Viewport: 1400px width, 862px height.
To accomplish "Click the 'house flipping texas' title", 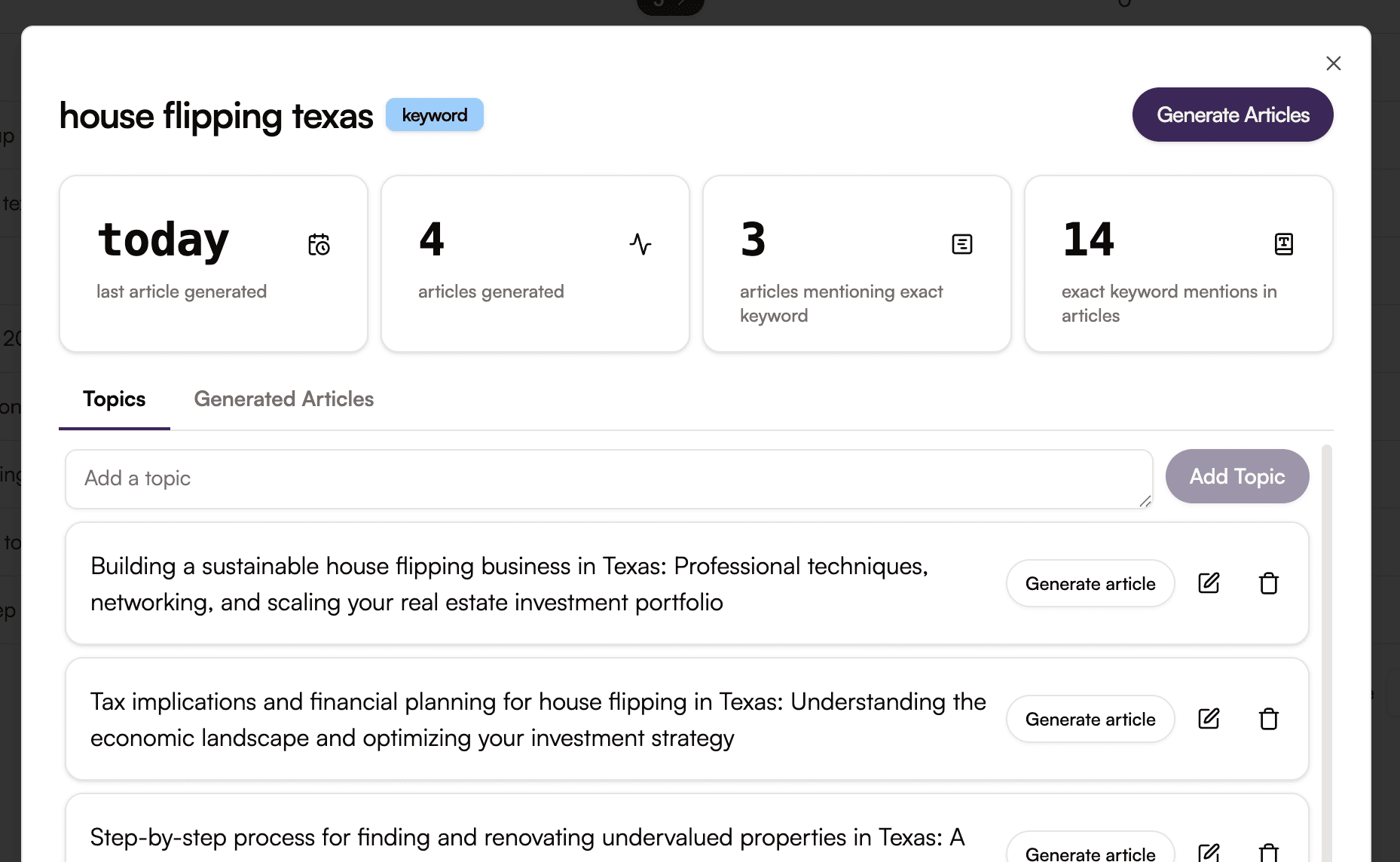I will pos(216,116).
